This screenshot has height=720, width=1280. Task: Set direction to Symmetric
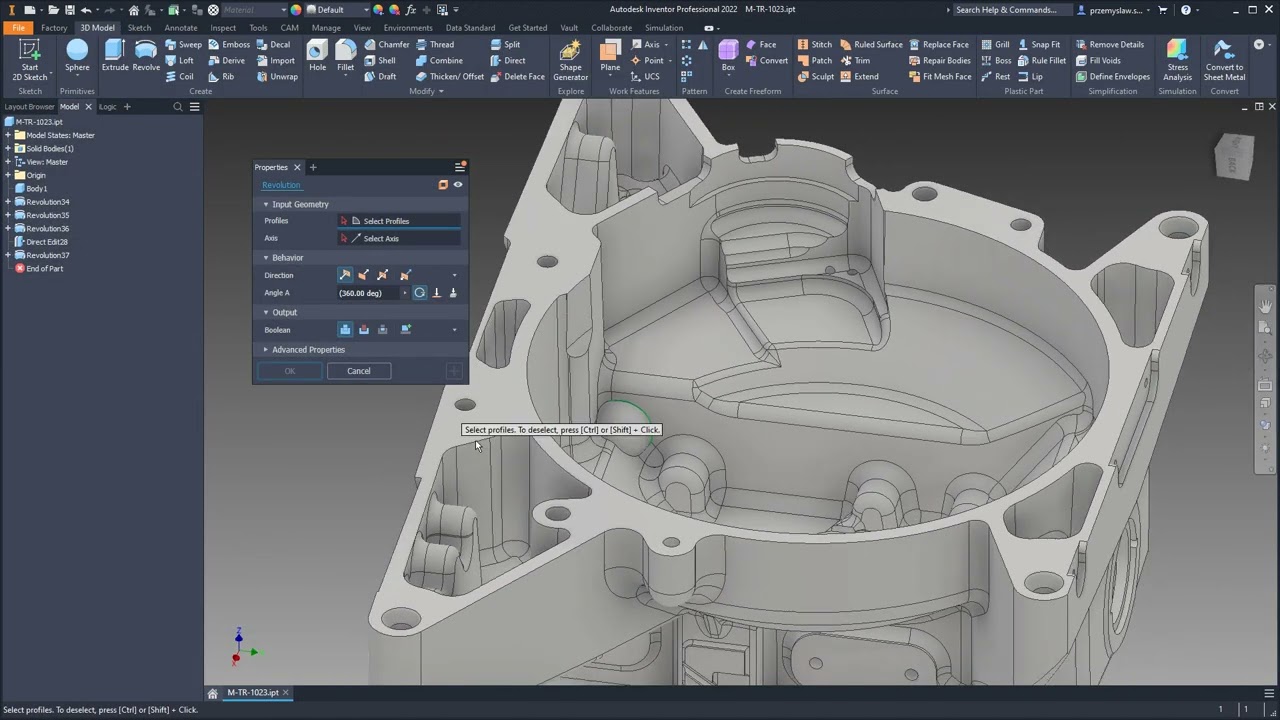(383, 275)
